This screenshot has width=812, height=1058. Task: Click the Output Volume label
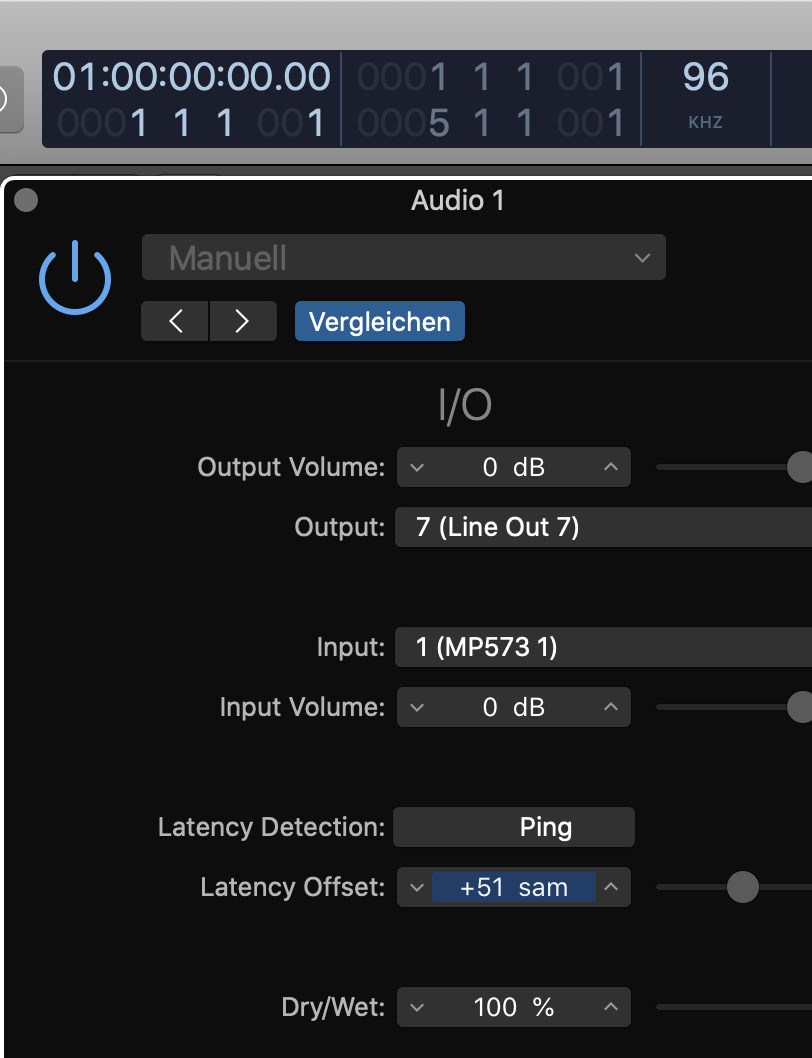coord(291,467)
